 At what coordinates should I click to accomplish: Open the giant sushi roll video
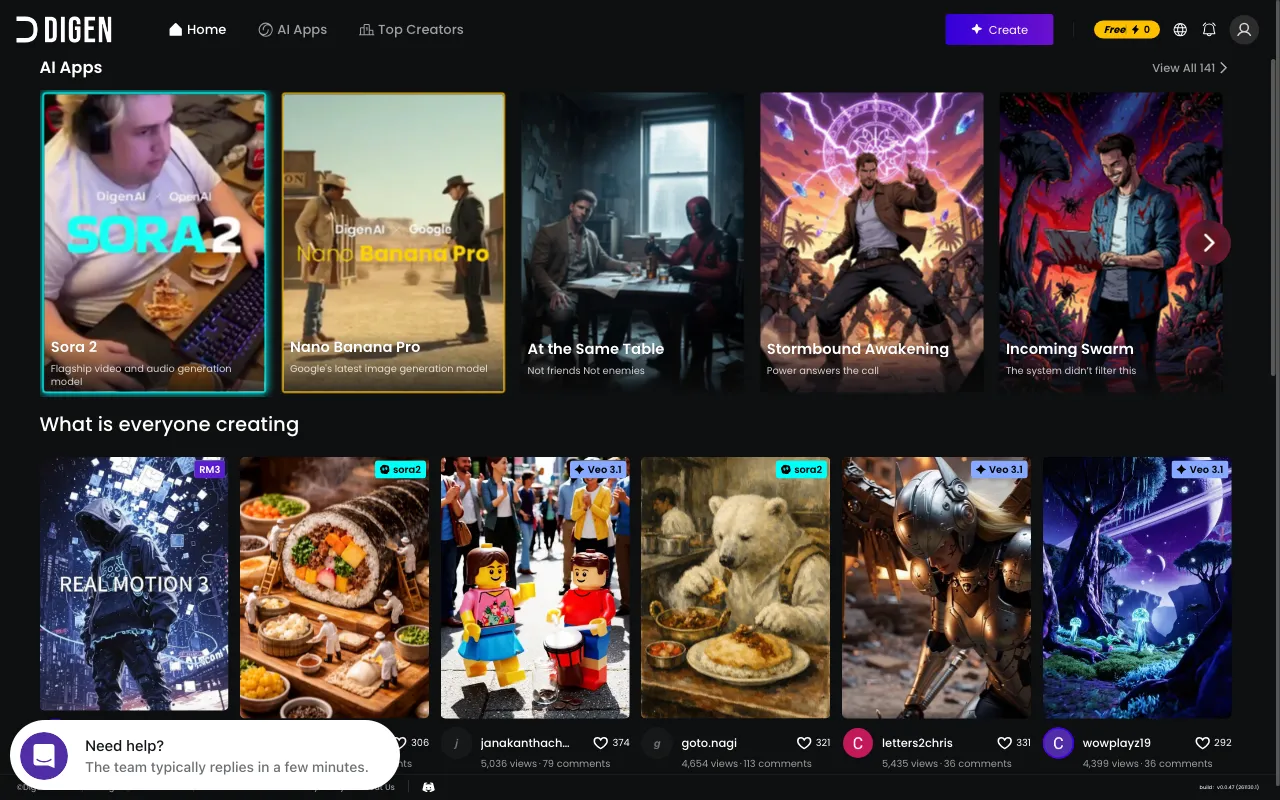coord(334,588)
